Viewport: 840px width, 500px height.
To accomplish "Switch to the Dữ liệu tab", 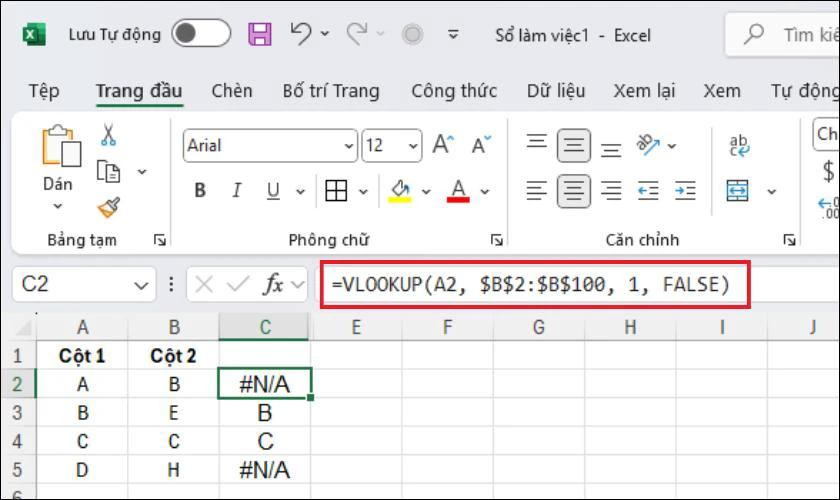I will click(556, 91).
